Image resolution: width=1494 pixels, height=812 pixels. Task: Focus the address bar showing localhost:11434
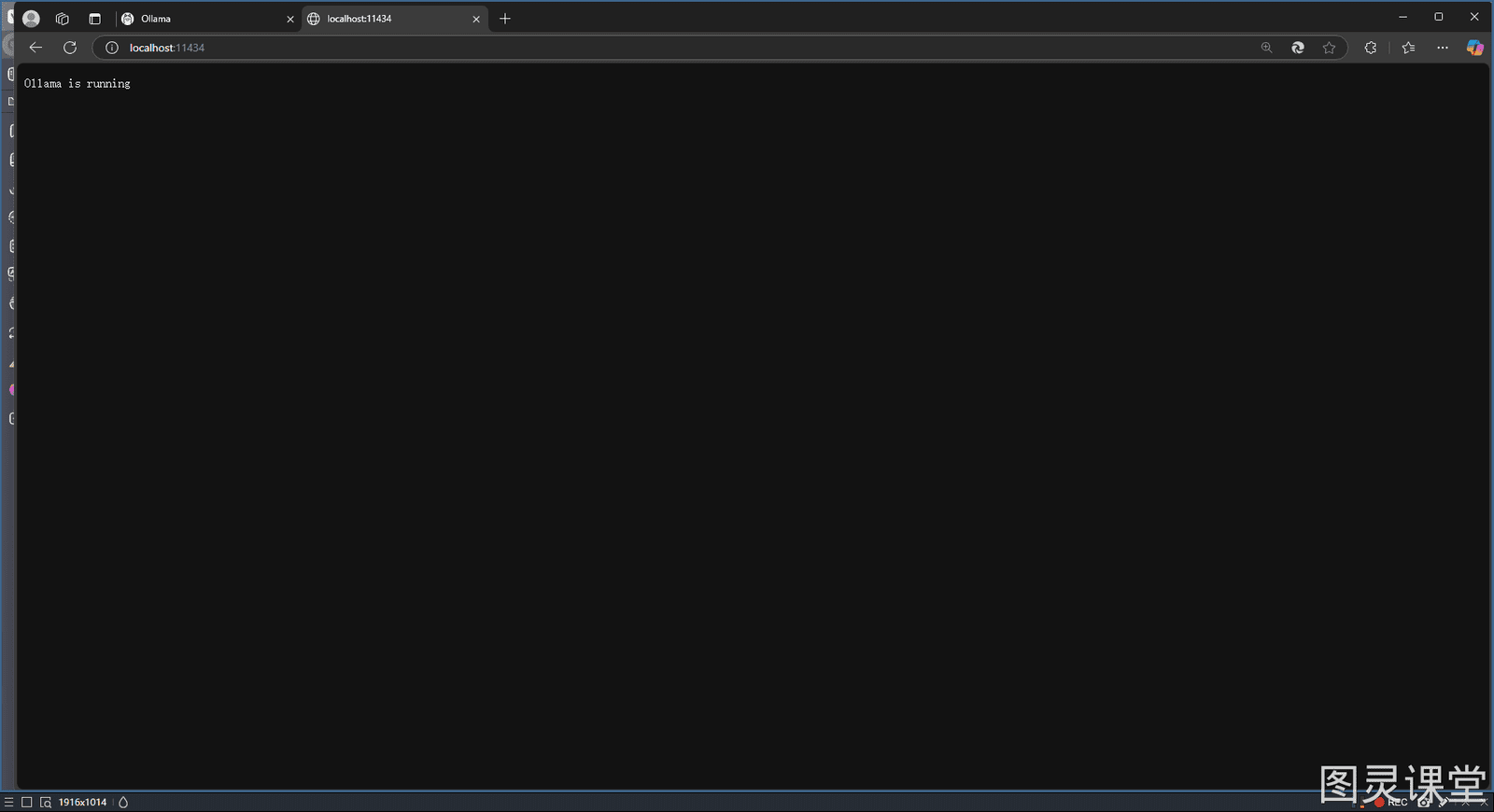click(x=719, y=48)
